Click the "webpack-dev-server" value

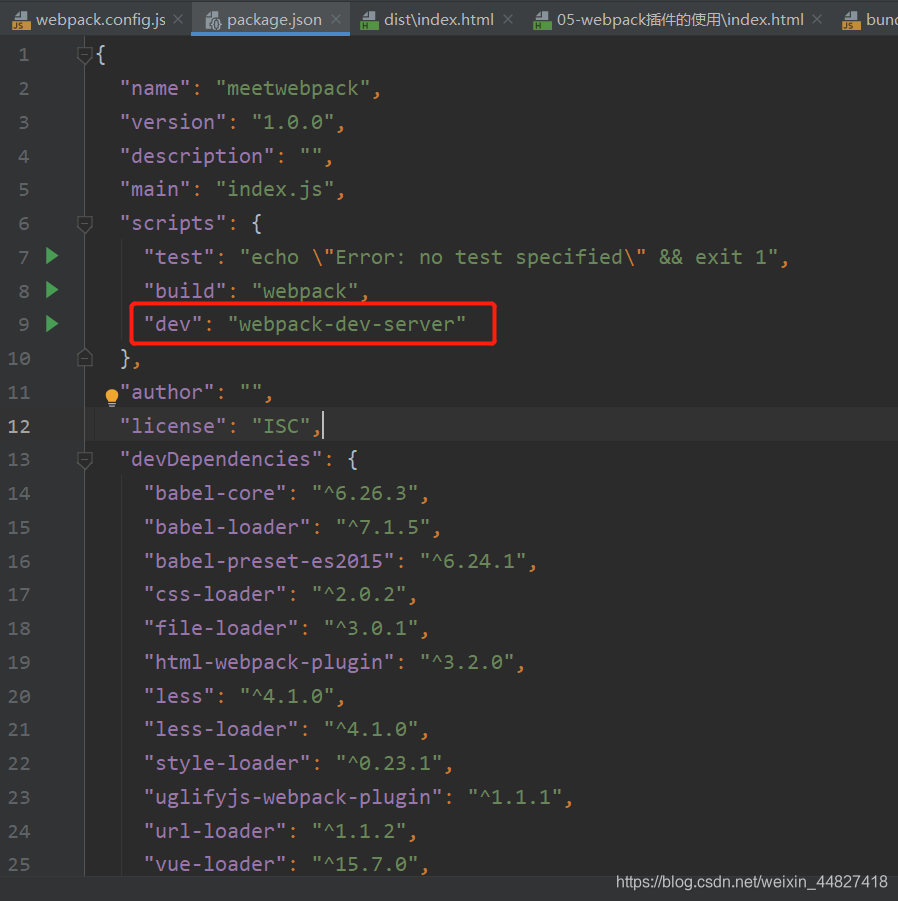point(347,325)
